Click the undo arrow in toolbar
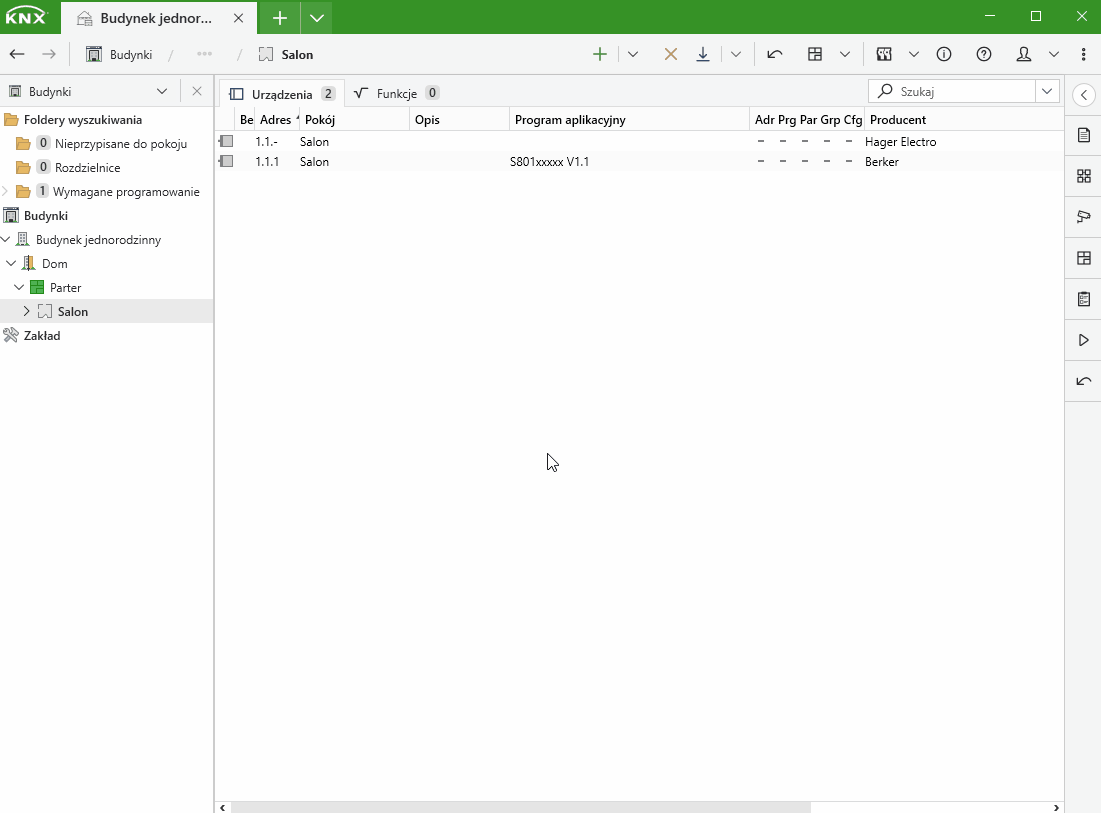Viewport: 1101px width, 813px height. coord(775,55)
